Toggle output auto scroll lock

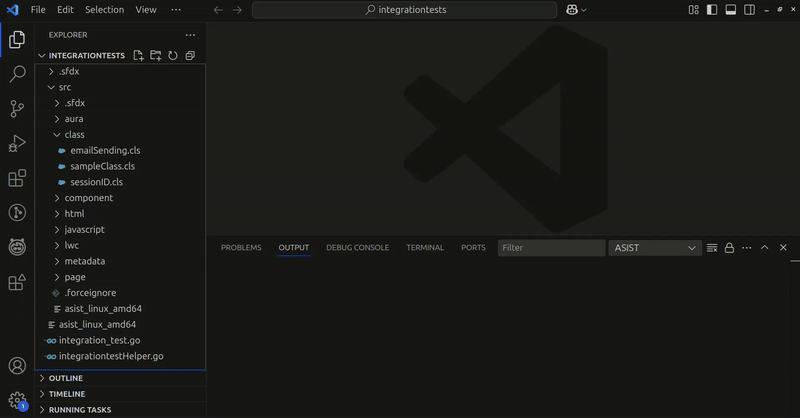(x=729, y=248)
